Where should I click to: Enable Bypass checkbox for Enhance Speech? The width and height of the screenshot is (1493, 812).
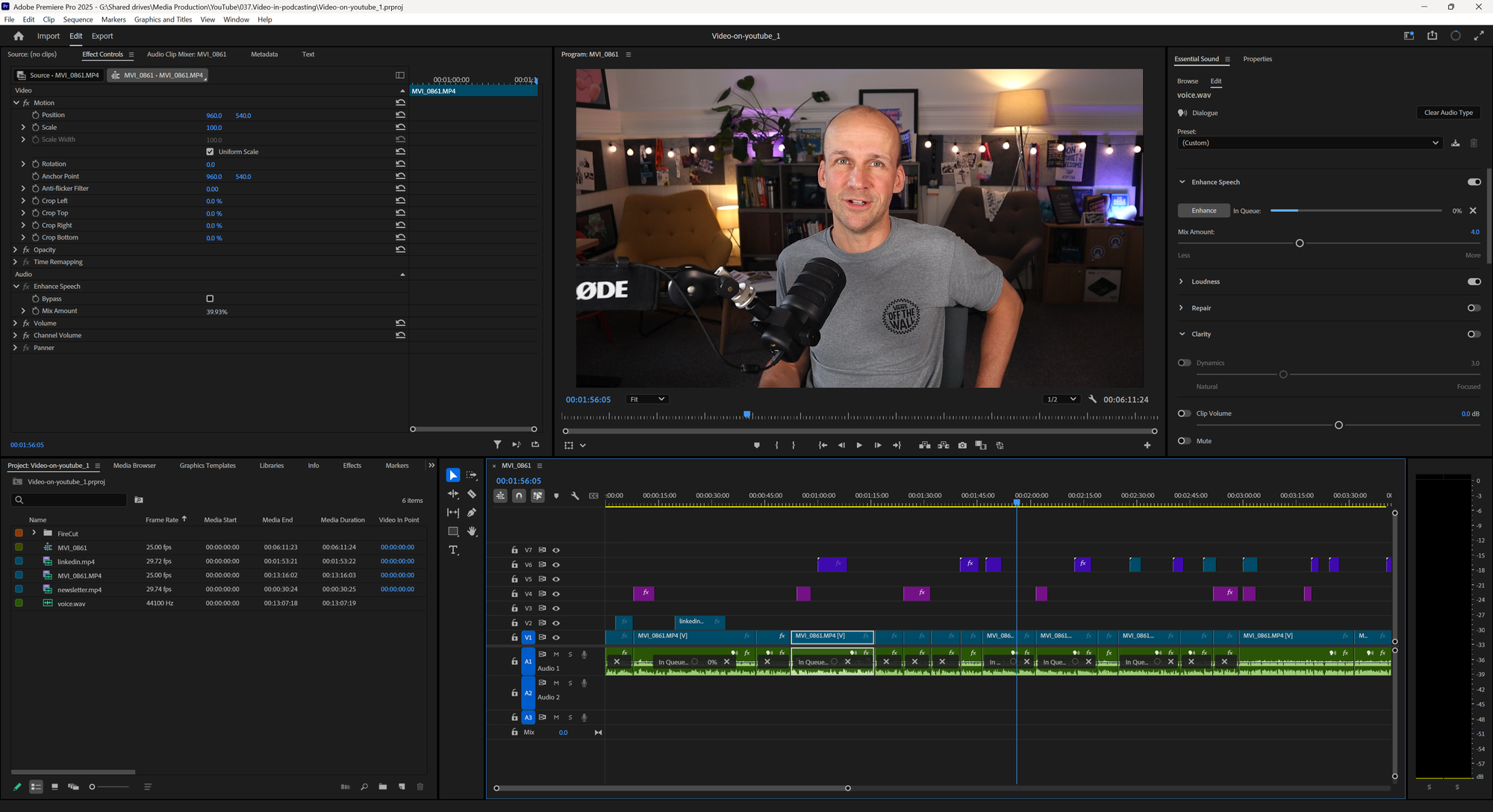(x=210, y=298)
